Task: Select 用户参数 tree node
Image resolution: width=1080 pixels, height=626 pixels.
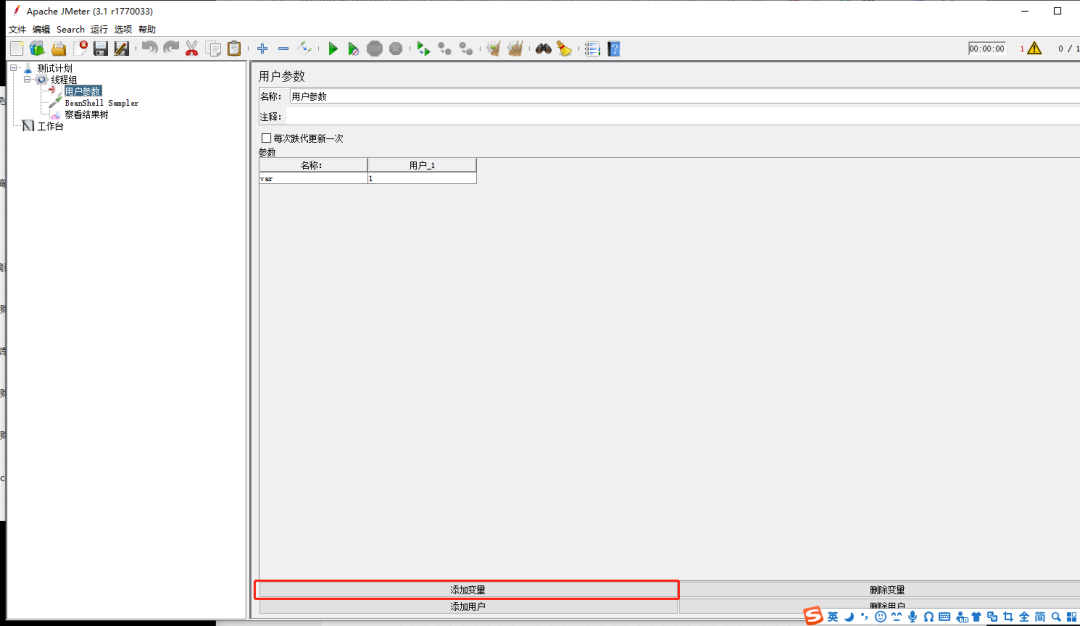Action: click(x=83, y=91)
